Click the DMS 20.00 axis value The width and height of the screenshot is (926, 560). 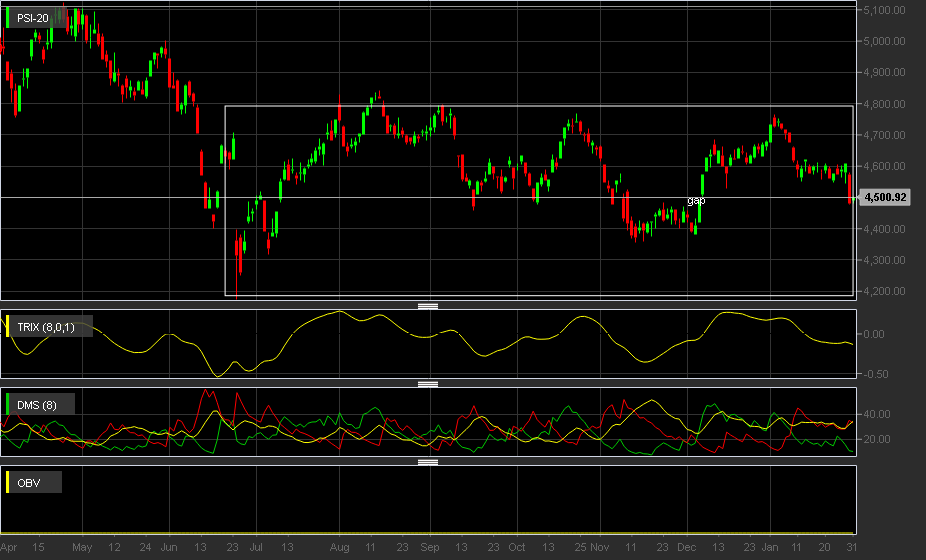[877, 439]
